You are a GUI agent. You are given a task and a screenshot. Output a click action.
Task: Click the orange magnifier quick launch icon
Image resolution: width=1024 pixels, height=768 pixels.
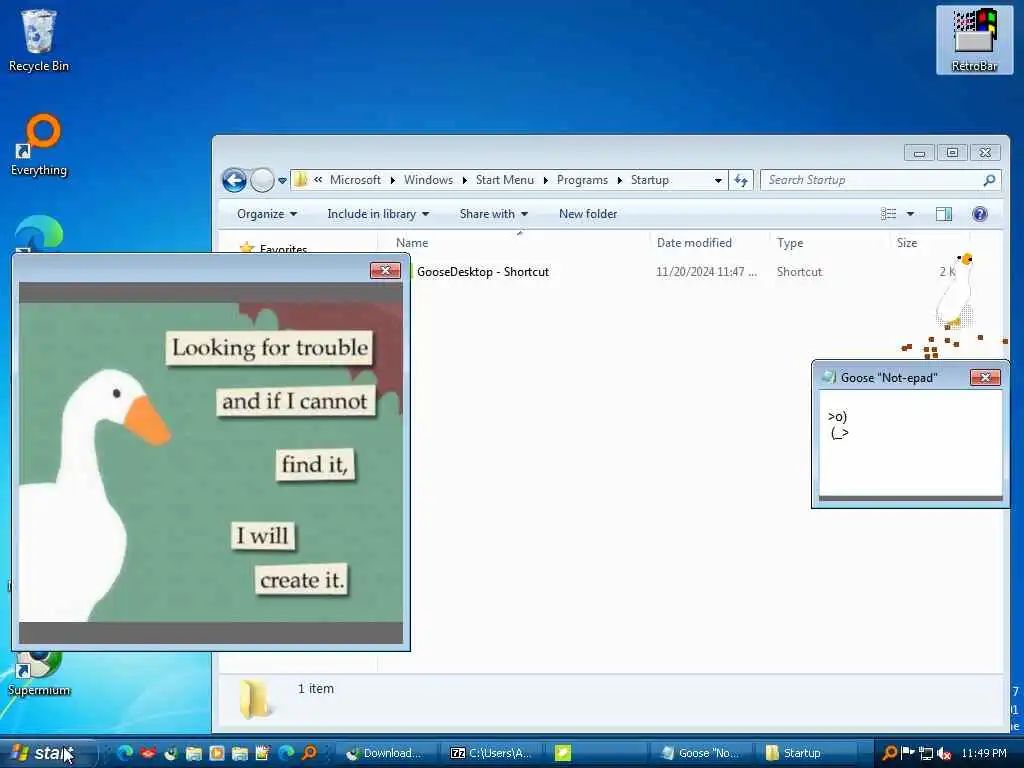coord(309,753)
